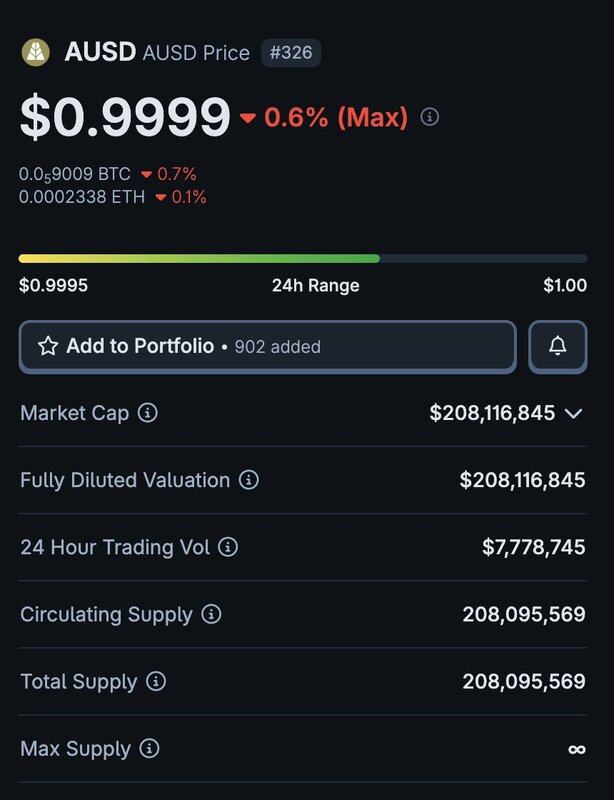Click the infinity Max Supply value
The height and width of the screenshot is (800, 614).
coord(577,749)
